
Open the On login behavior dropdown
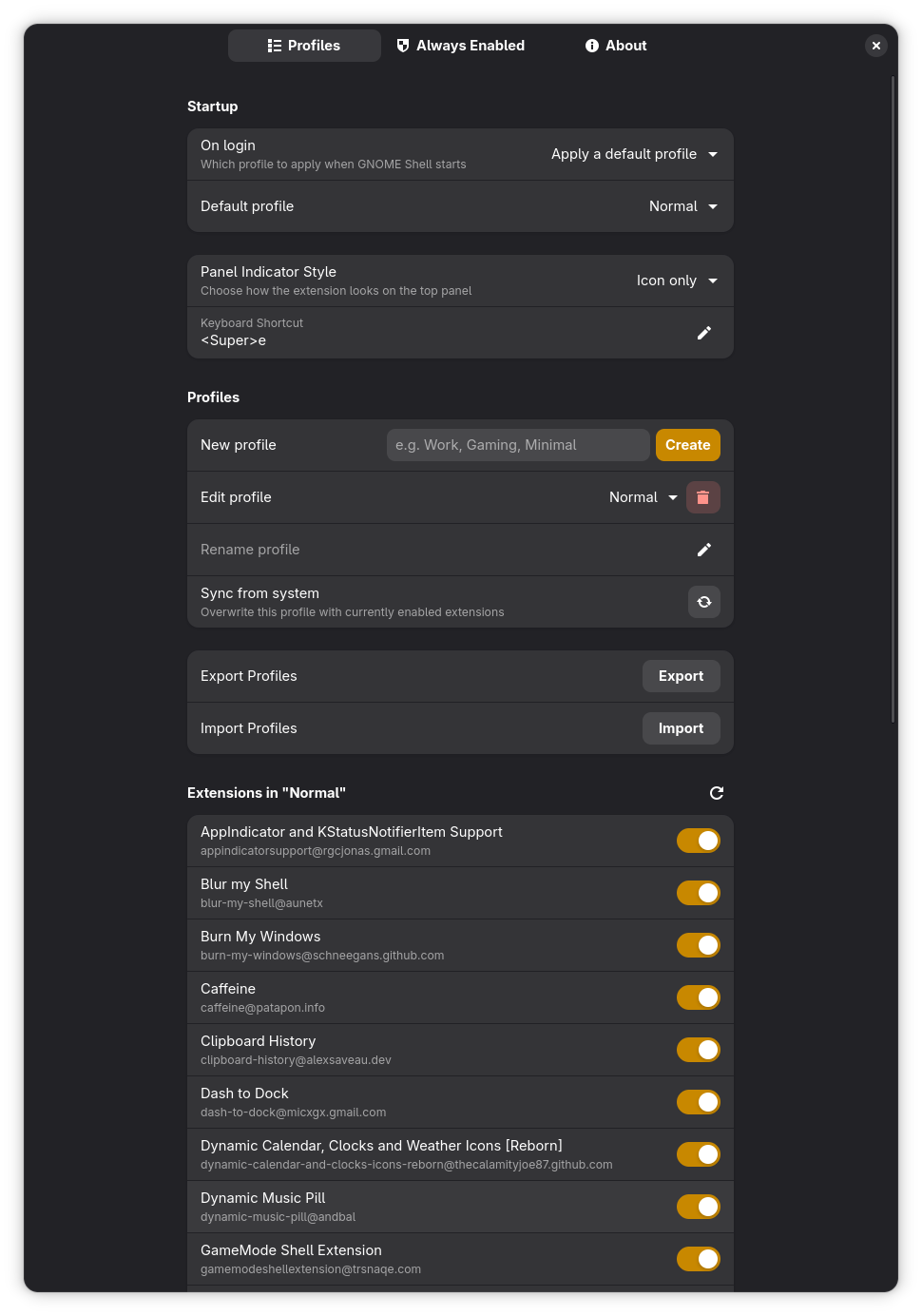634,154
